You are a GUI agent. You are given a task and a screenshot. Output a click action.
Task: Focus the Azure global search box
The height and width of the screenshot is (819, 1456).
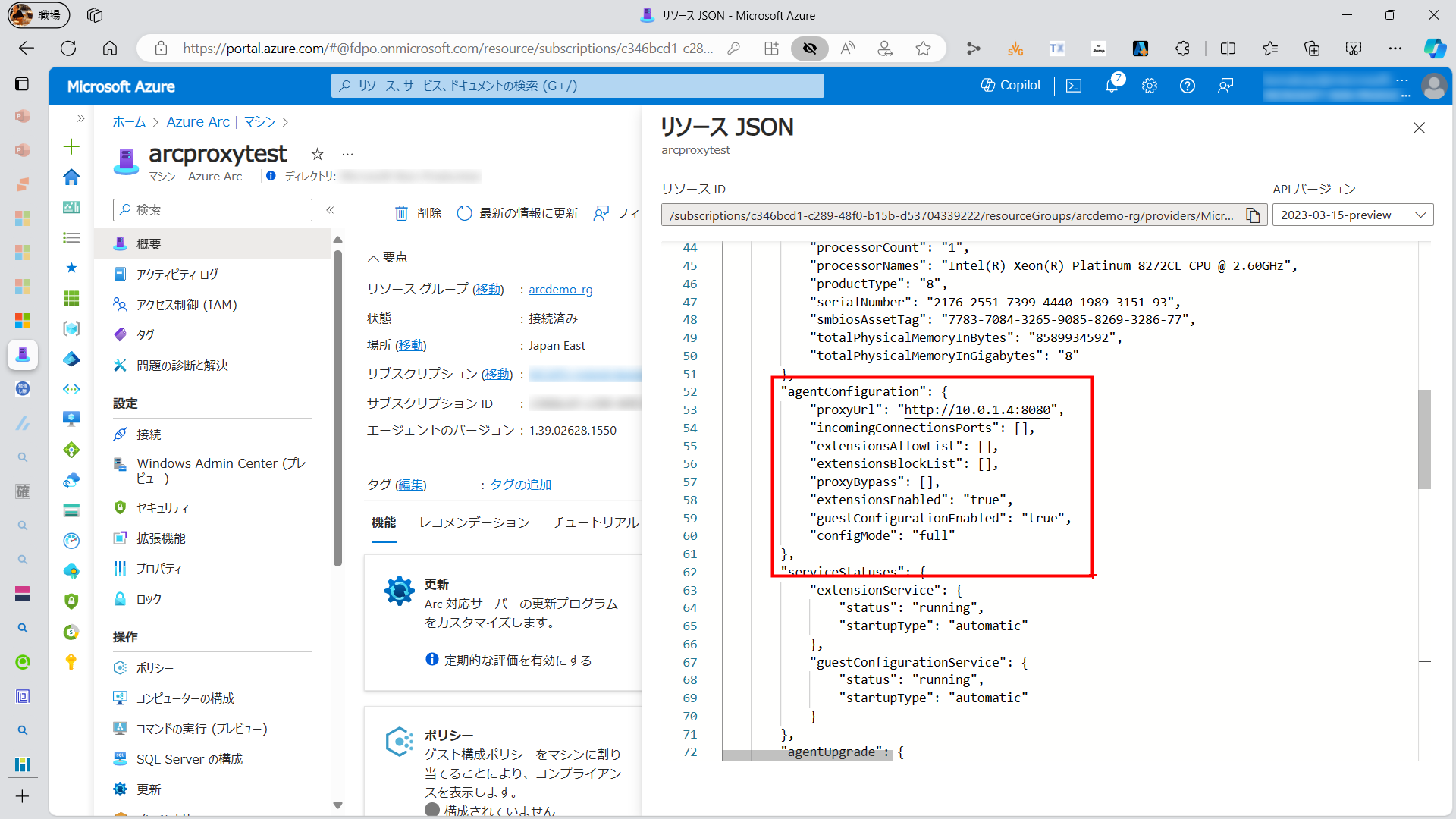578,86
